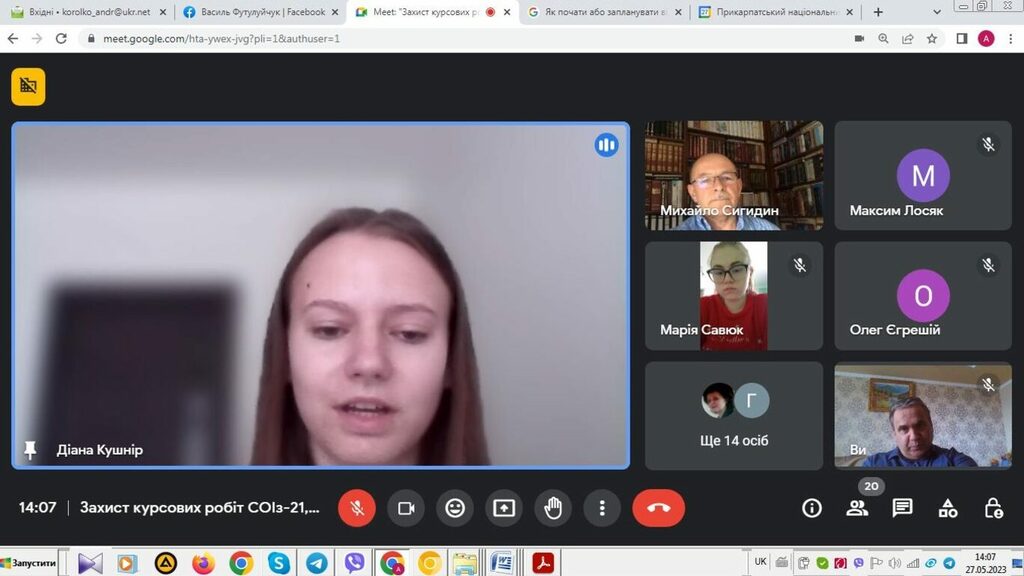Open the activities shapes icon
1024x576 pixels.
pos(948,508)
